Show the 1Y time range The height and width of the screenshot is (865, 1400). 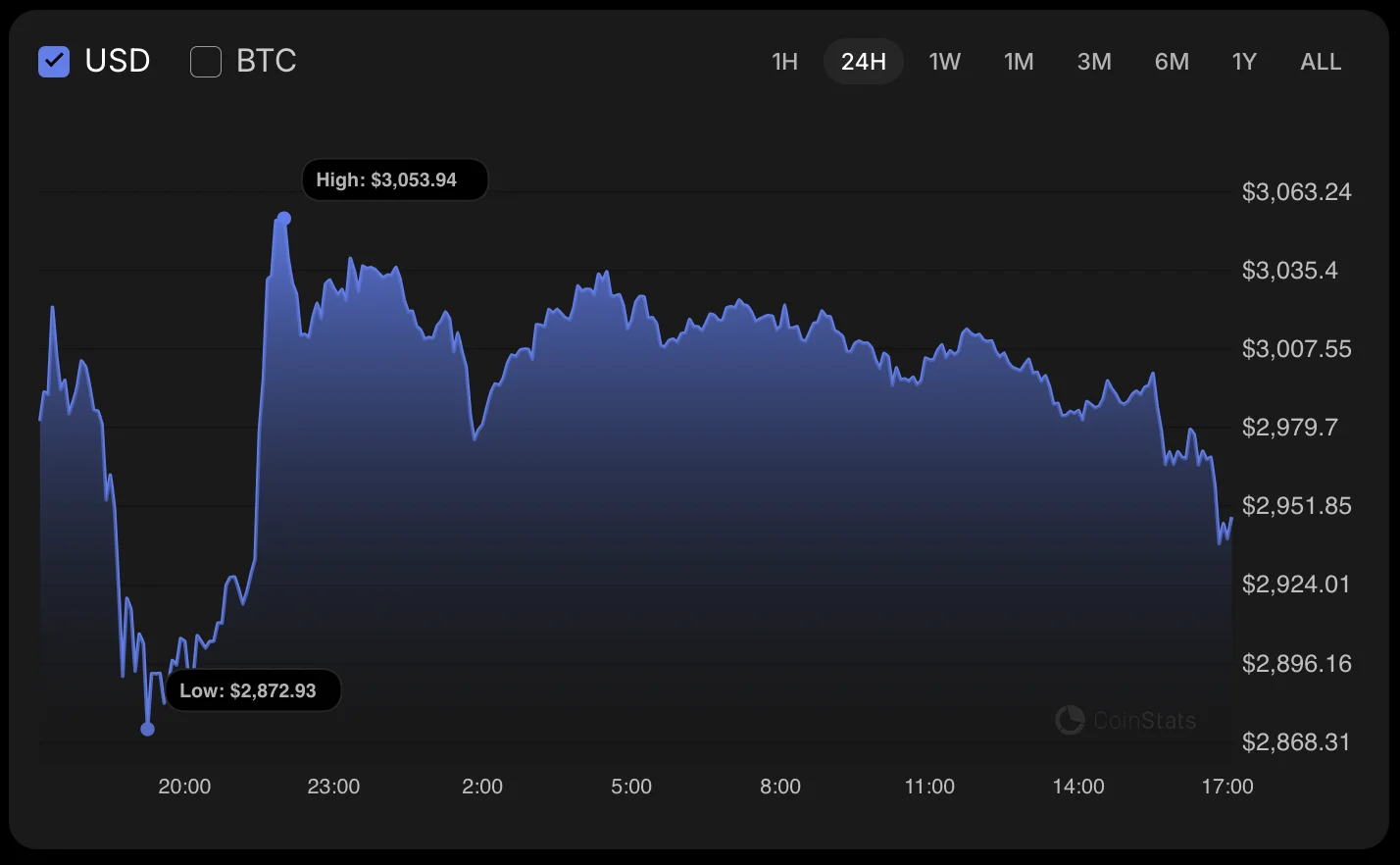tap(1244, 62)
